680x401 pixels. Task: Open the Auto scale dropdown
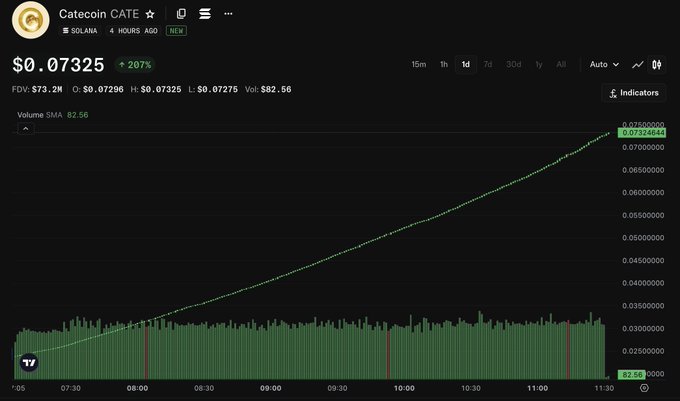604,65
